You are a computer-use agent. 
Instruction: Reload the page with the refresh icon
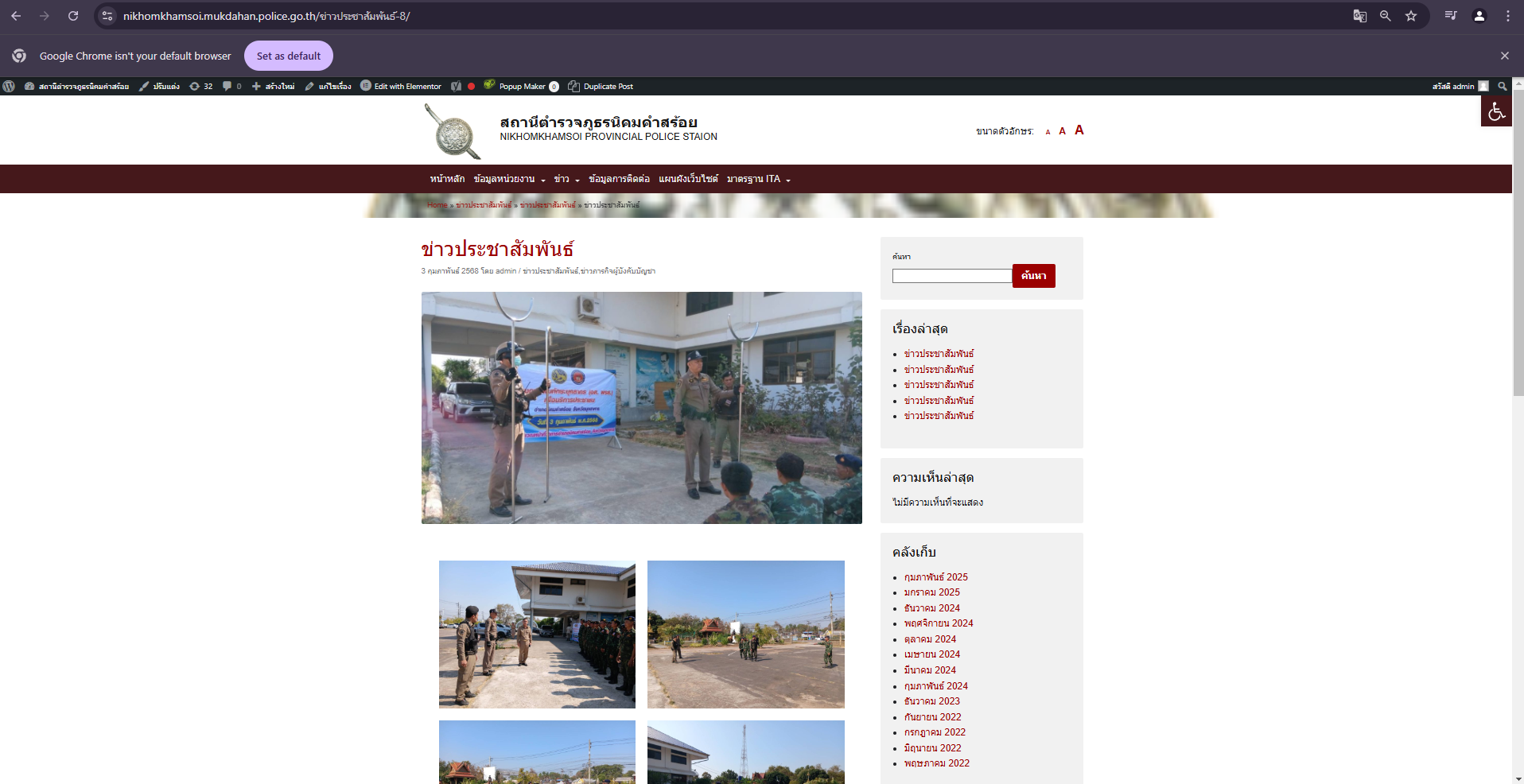tap(73, 16)
